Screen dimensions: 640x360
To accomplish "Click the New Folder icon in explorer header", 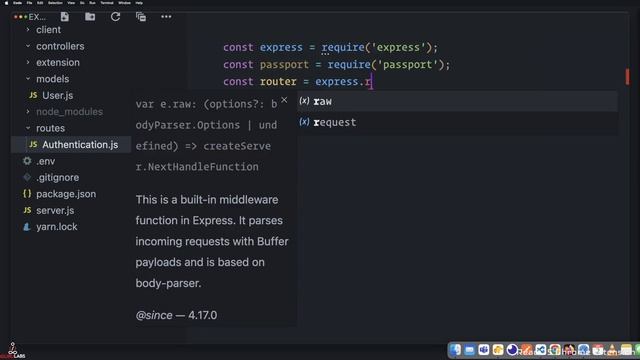I will pos(90,17).
